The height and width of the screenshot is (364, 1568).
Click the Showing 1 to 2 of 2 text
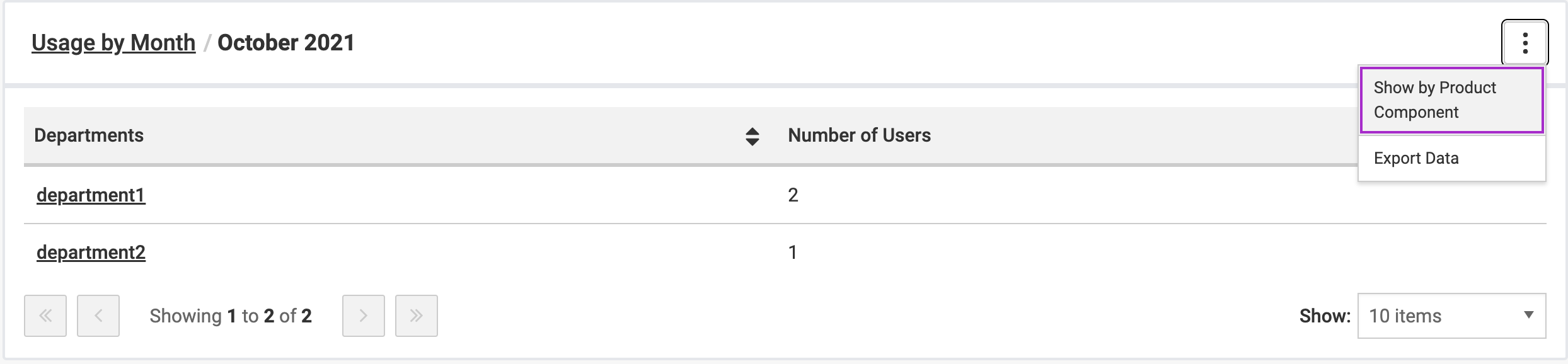tap(231, 316)
